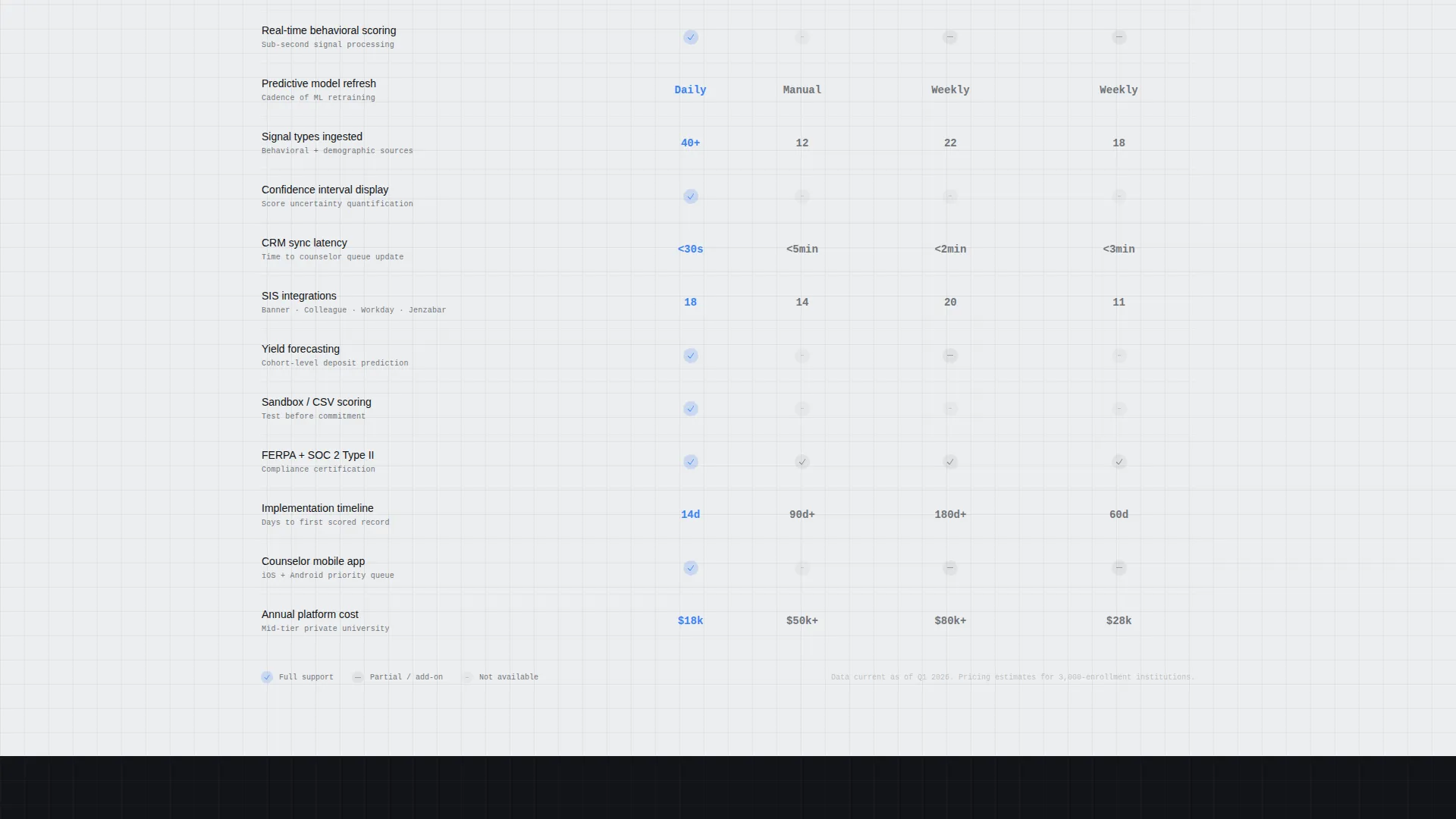Screen dimensions: 1456x819
Task: Click the 'Sandbox / CSV scoring' feature label
Action: (316, 402)
